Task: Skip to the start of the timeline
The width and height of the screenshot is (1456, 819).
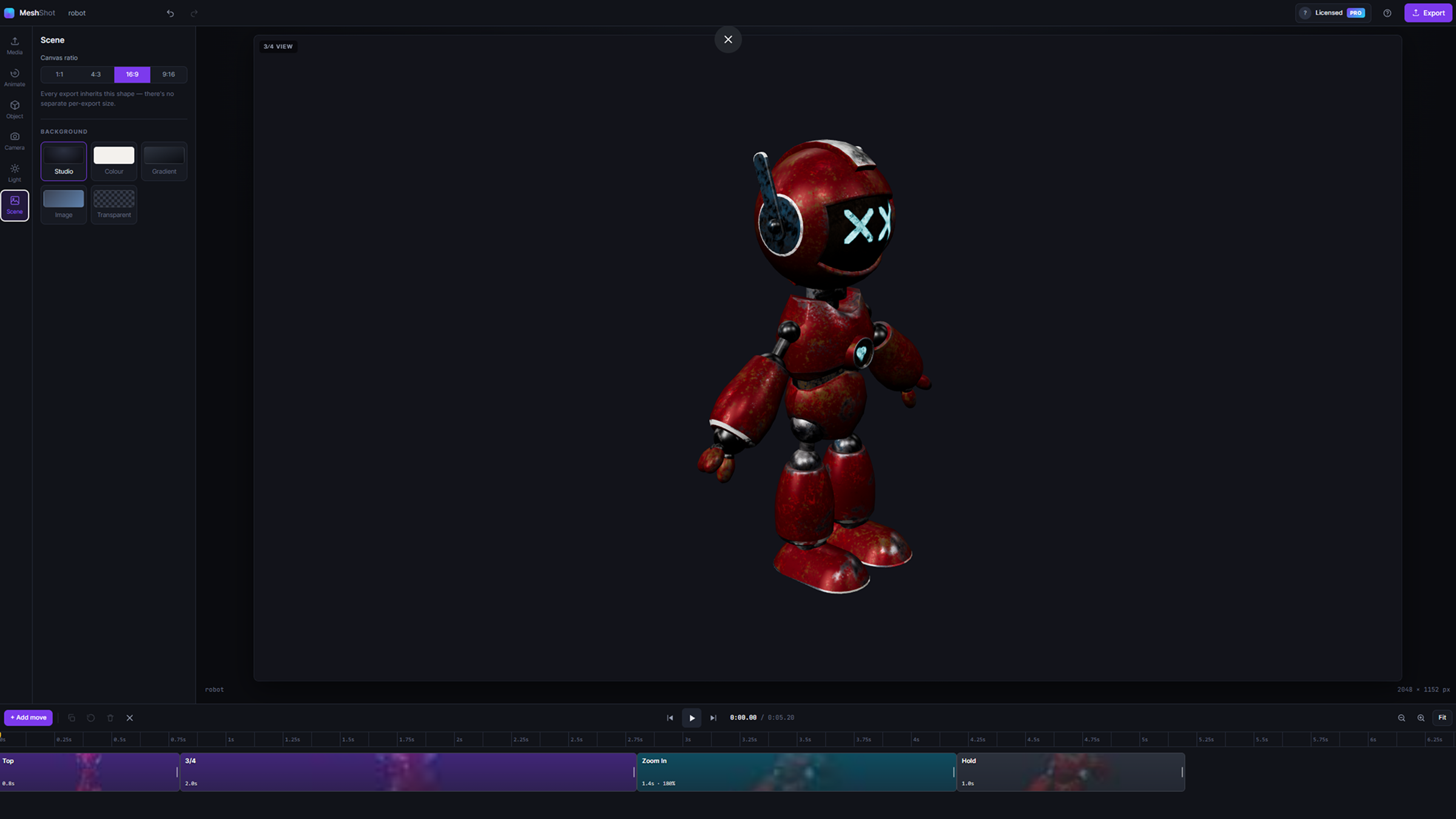Action: [670, 718]
